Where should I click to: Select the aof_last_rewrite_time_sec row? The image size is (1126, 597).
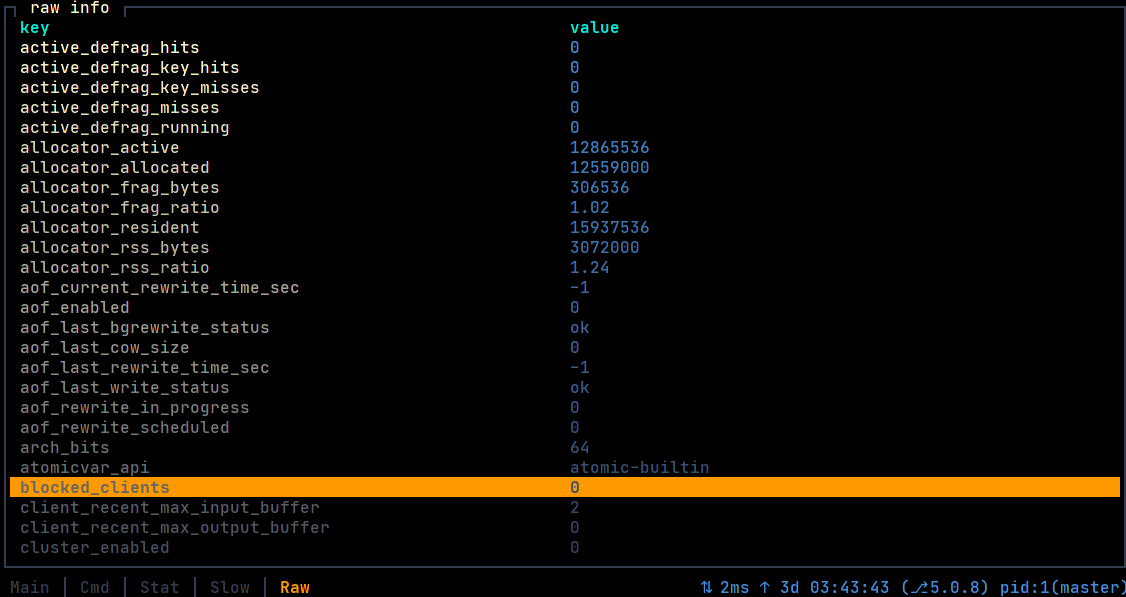click(x=565, y=369)
